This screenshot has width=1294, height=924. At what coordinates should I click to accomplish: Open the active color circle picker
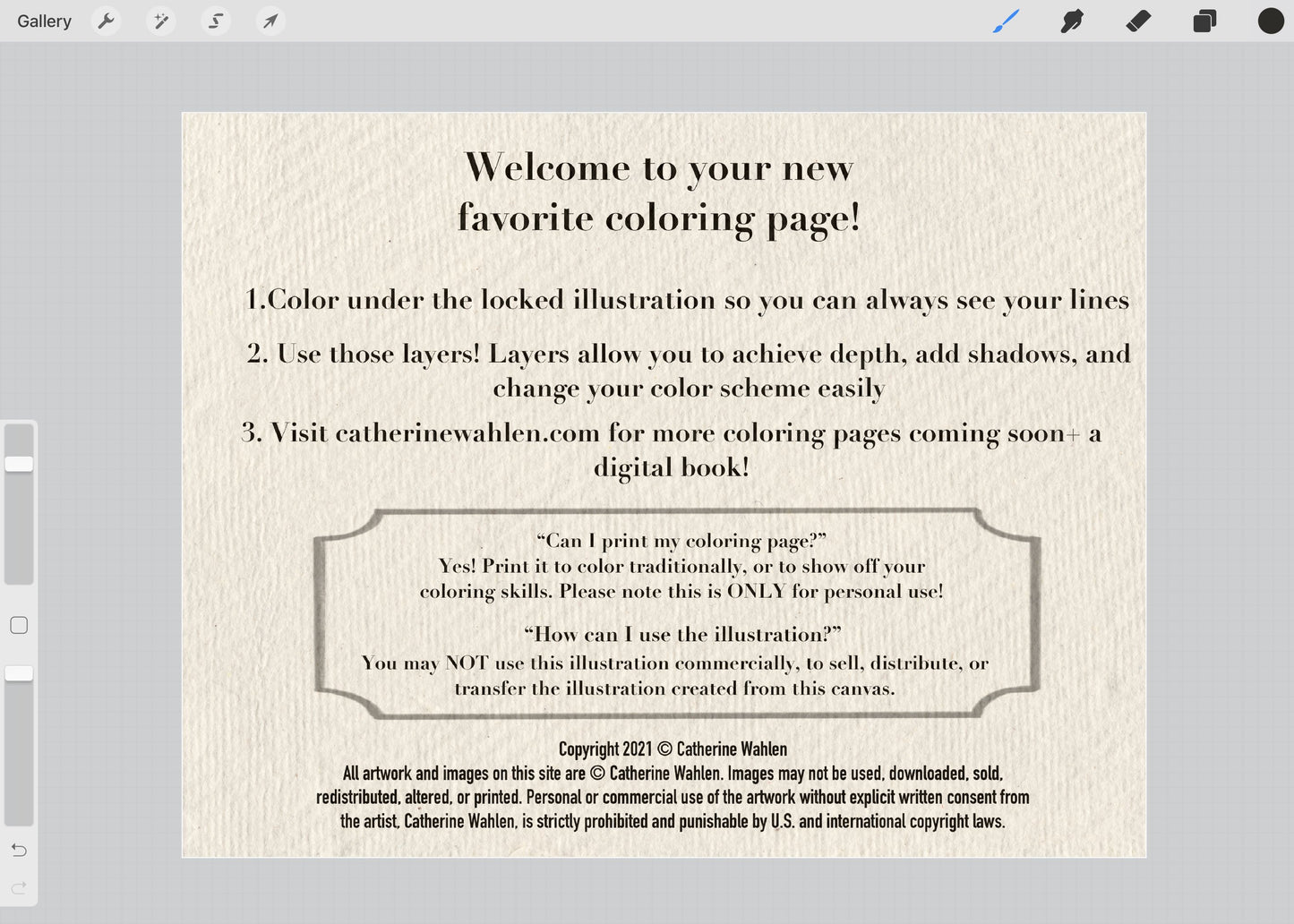[x=1271, y=21]
